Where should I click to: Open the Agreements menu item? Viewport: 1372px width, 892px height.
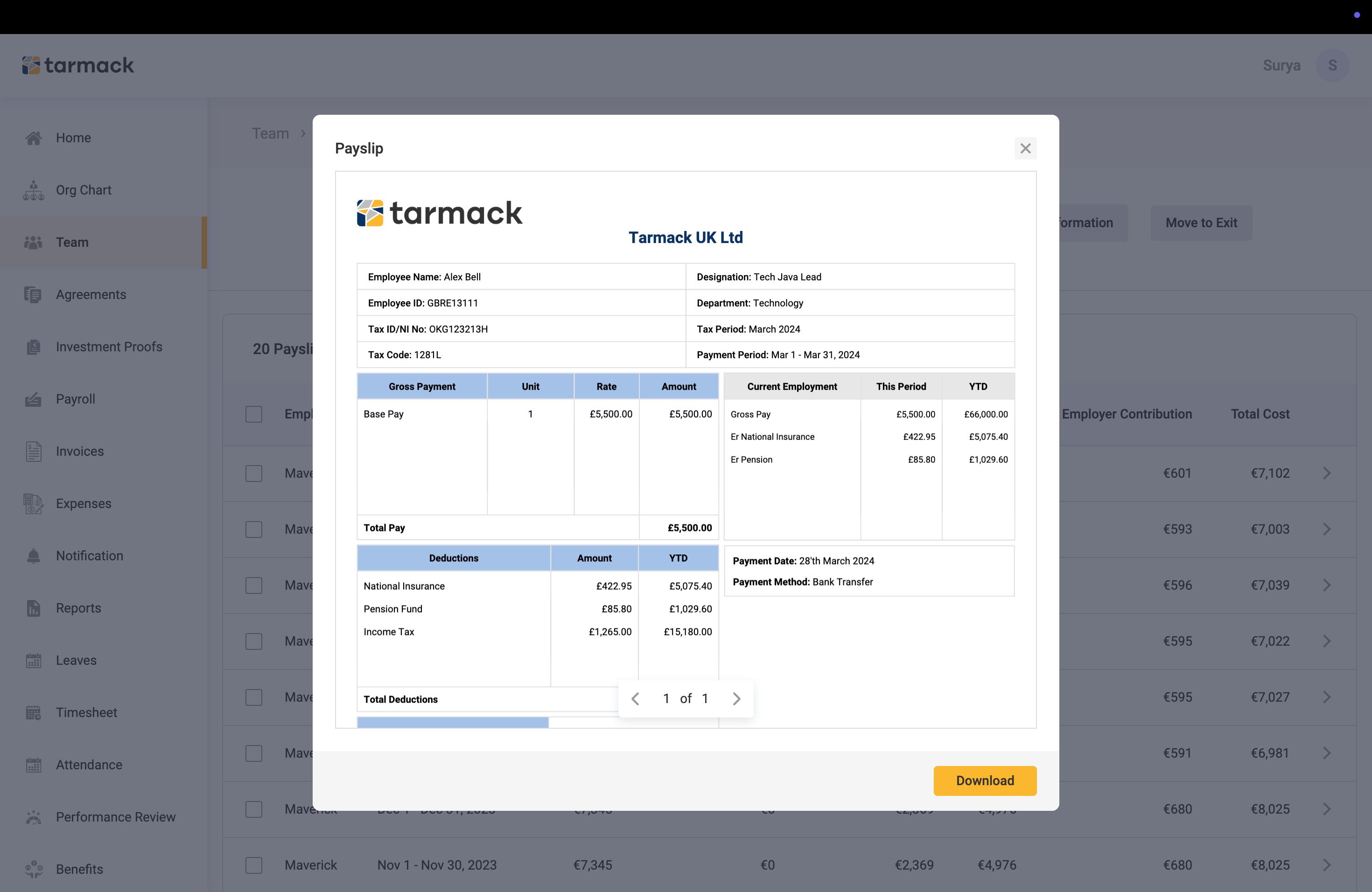pos(91,294)
